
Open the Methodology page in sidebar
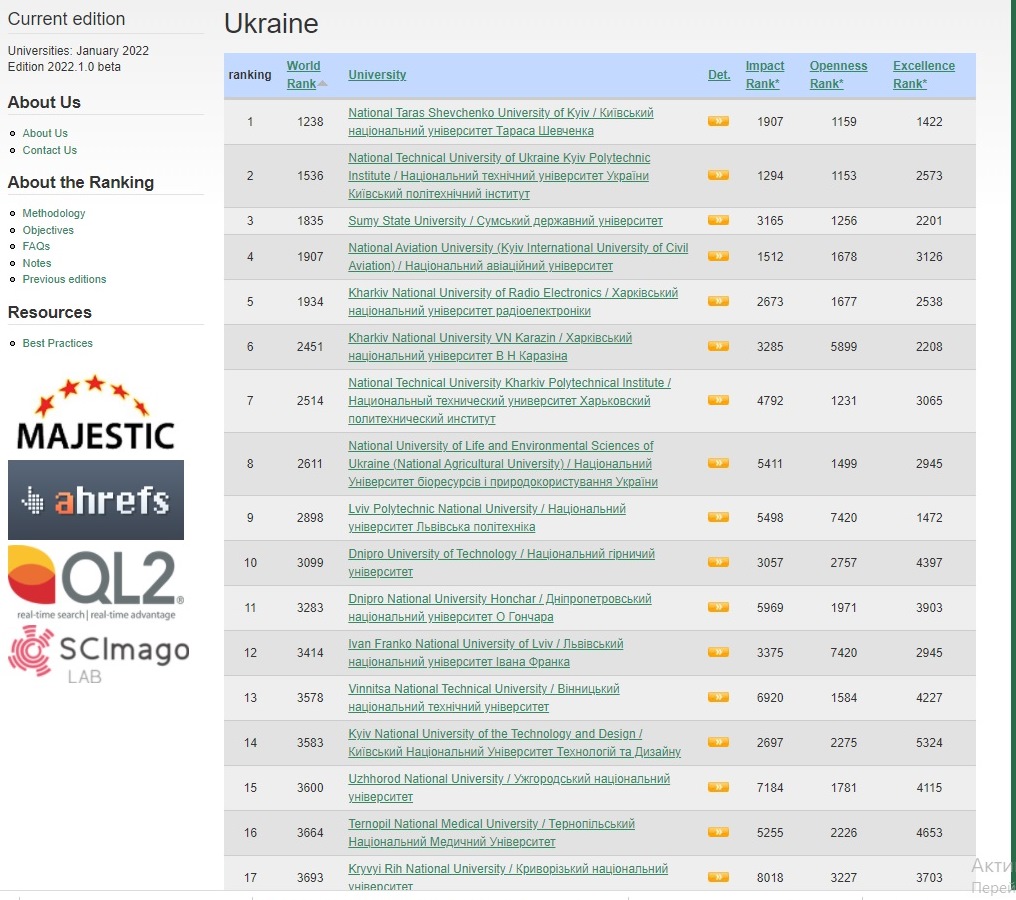[x=54, y=213]
